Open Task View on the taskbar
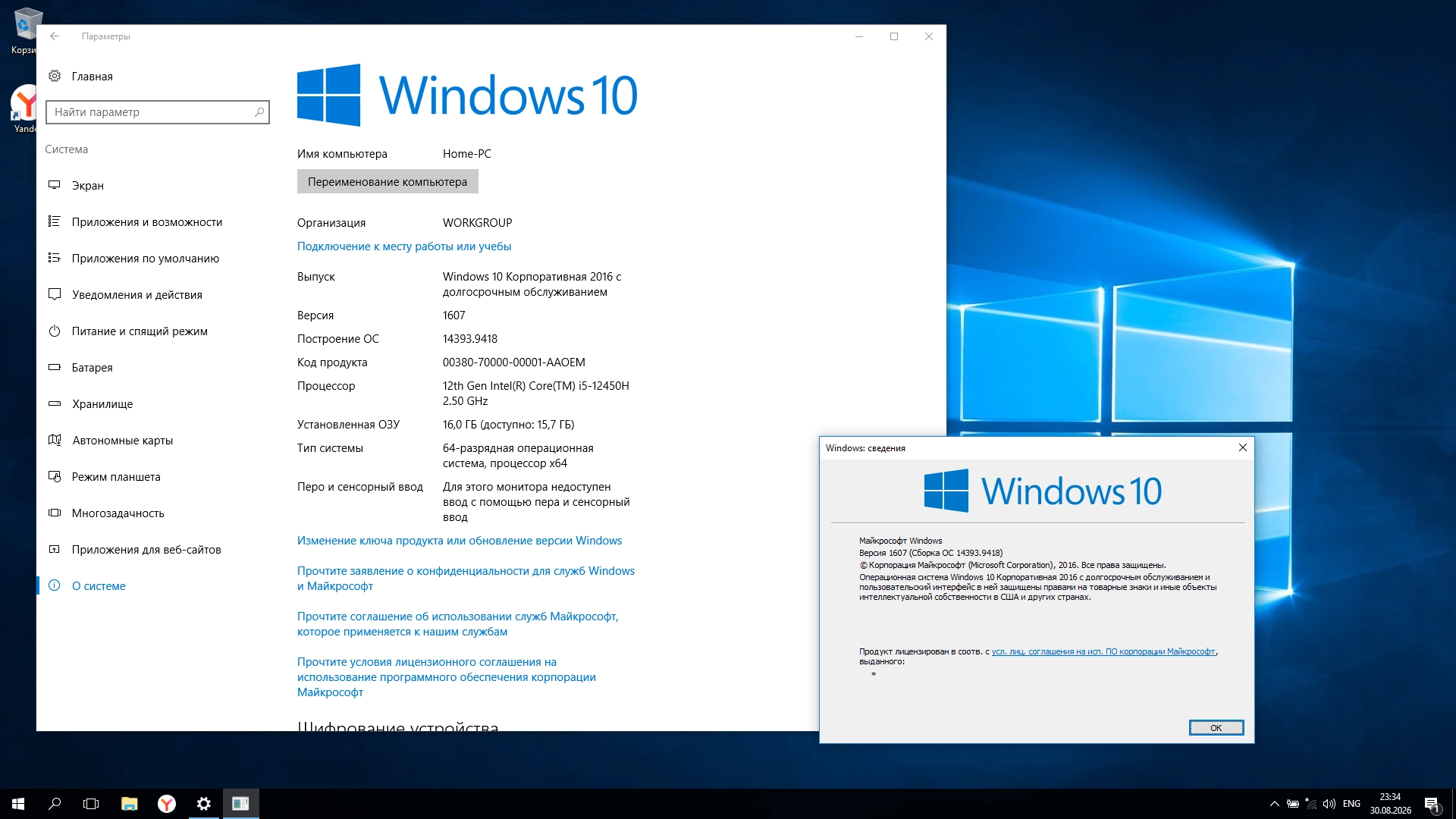 (x=91, y=804)
